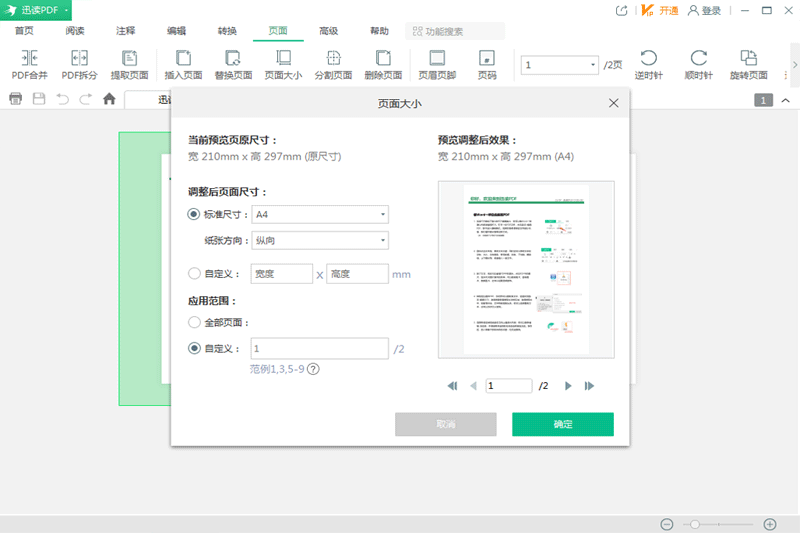Click the 插入页面 insert page icon

pos(183,58)
